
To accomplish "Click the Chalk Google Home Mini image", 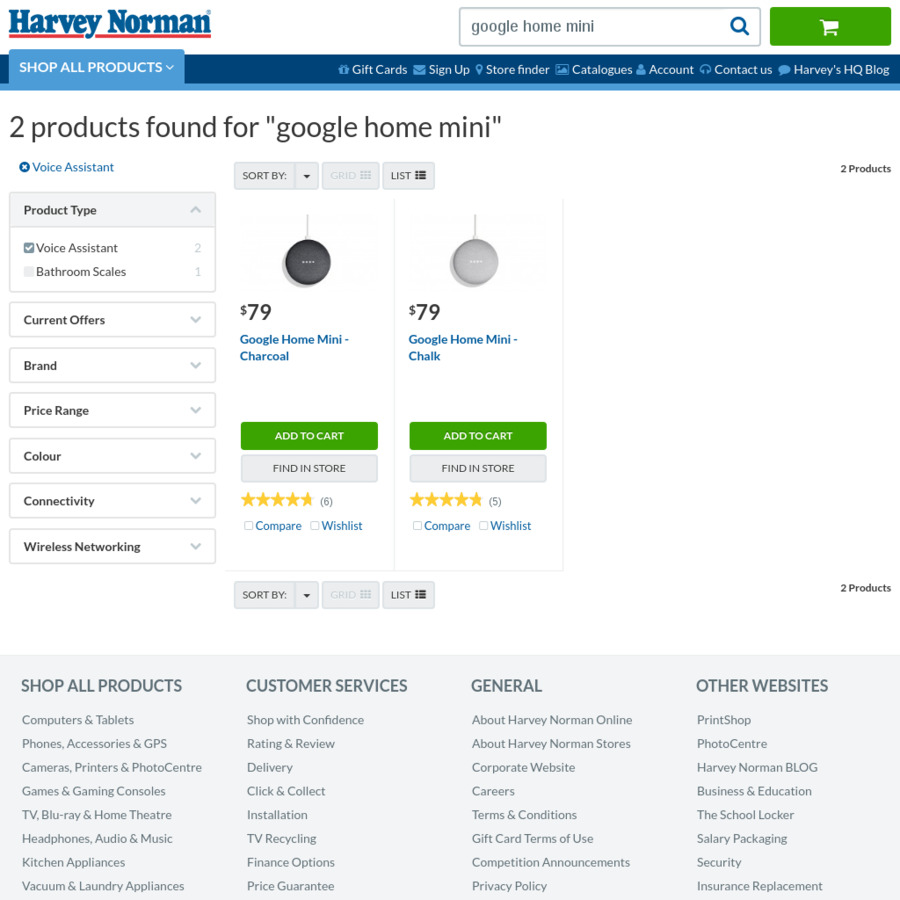I will (x=474, y=251).
